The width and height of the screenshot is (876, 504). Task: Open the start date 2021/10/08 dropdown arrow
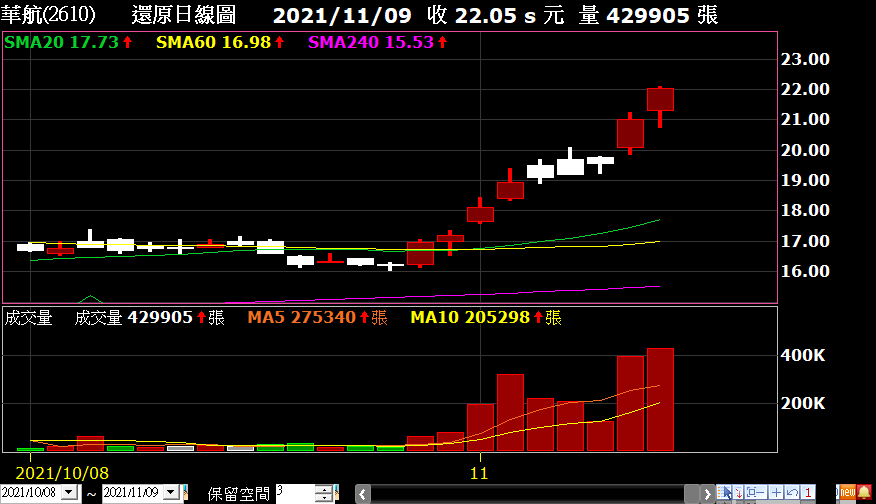(69, 492)
